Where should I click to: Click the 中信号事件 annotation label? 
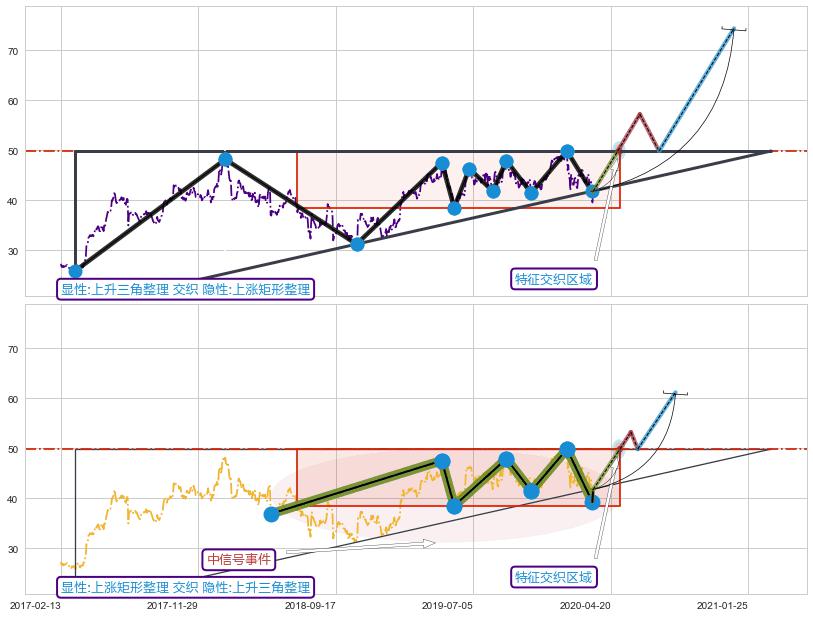[238, 559]
